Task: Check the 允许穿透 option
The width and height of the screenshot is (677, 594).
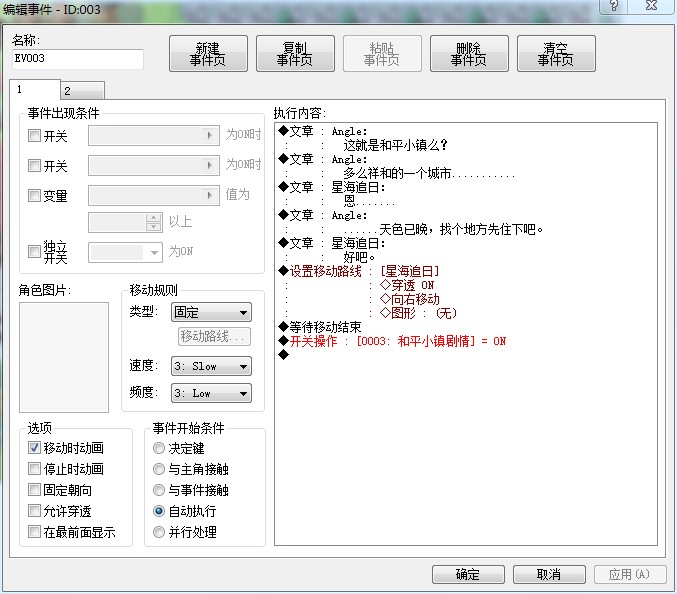Action: pyautogui.click(x=34, y=511)
